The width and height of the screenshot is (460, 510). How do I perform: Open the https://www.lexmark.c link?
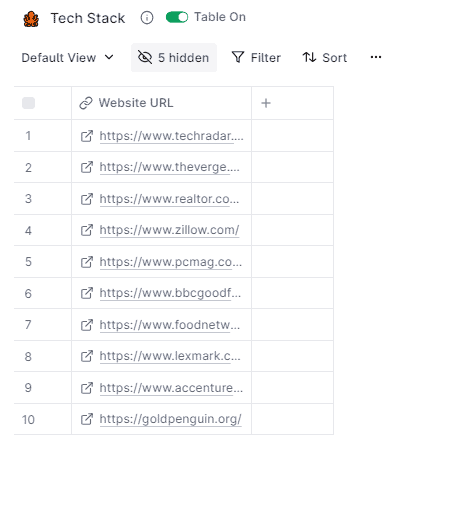tap(170, 356)
